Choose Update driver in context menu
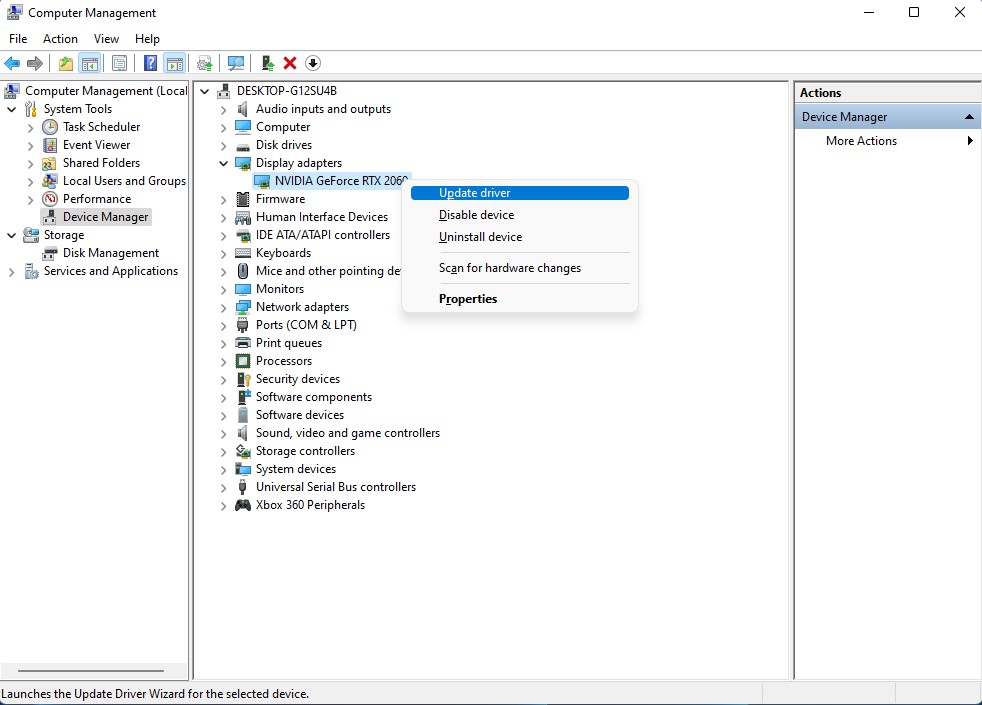Screen dimensions: 982x705 tap(520, 193)
